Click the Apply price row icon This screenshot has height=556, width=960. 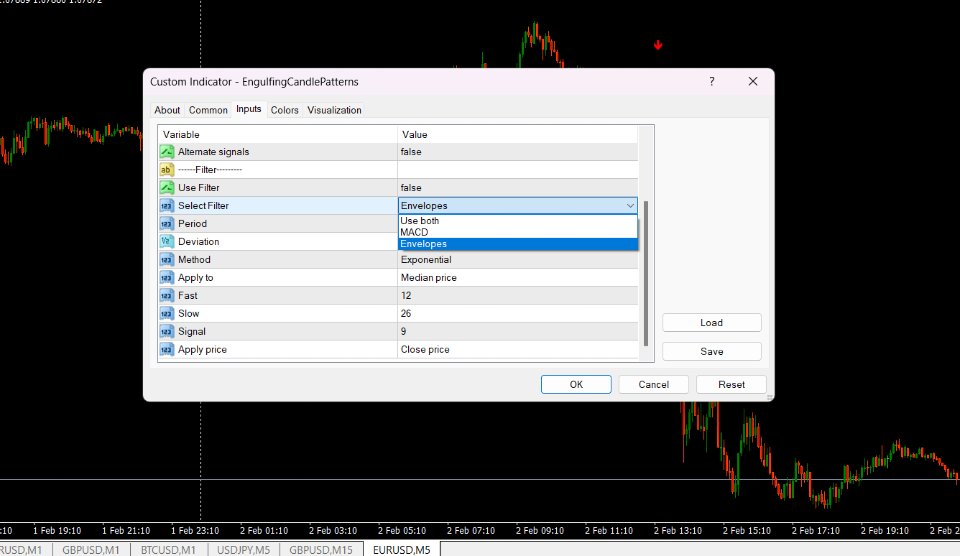[167, 350]
